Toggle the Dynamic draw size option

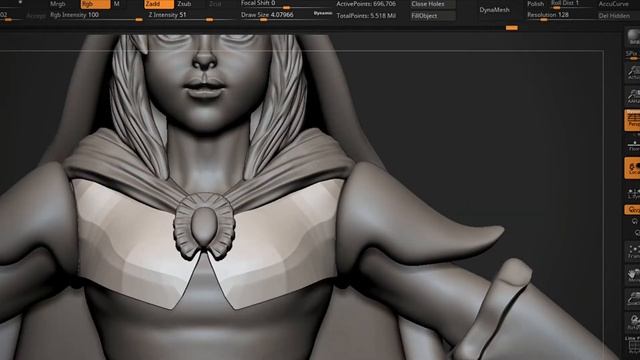322,13
